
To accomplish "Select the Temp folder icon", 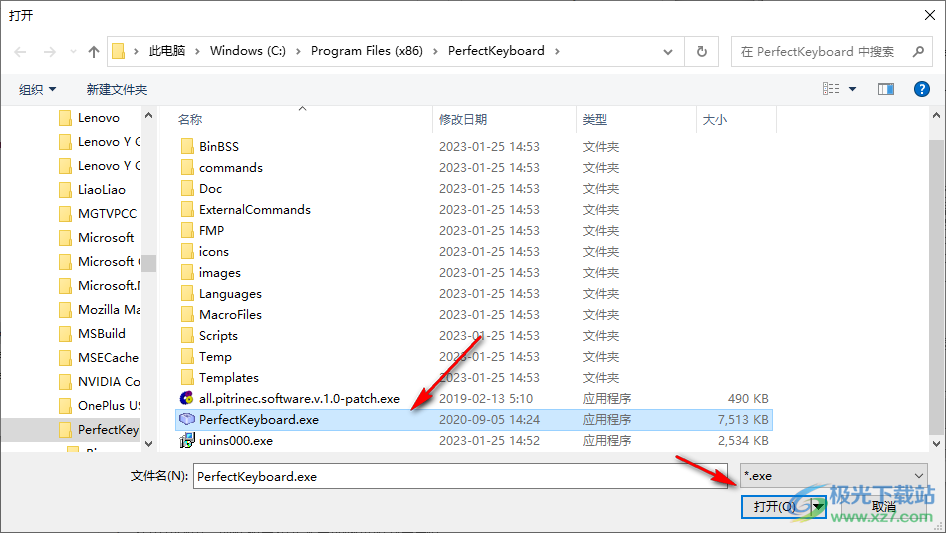I will pyautogui.click(x=187, y=357).
